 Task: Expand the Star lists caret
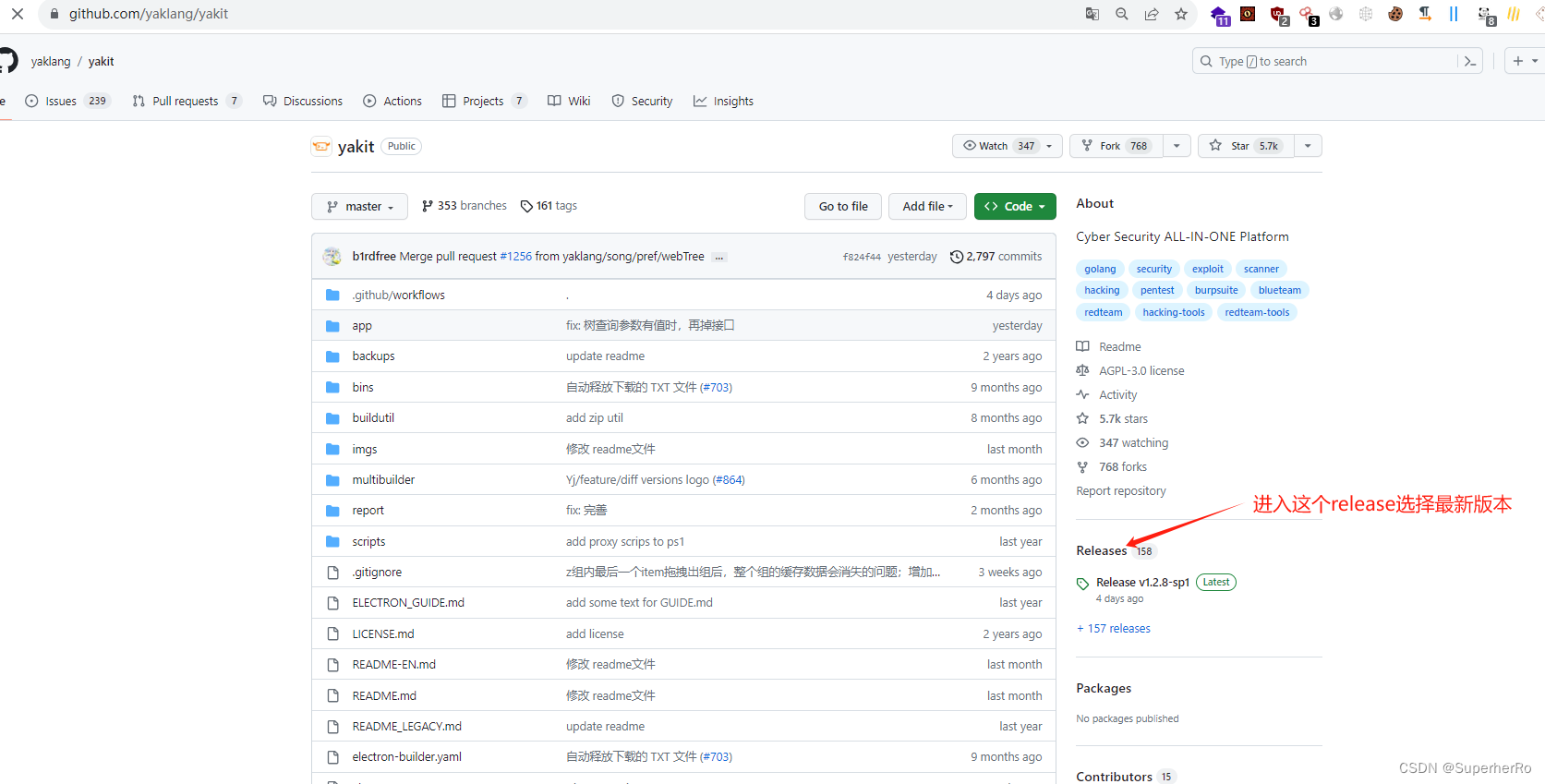1308,146
